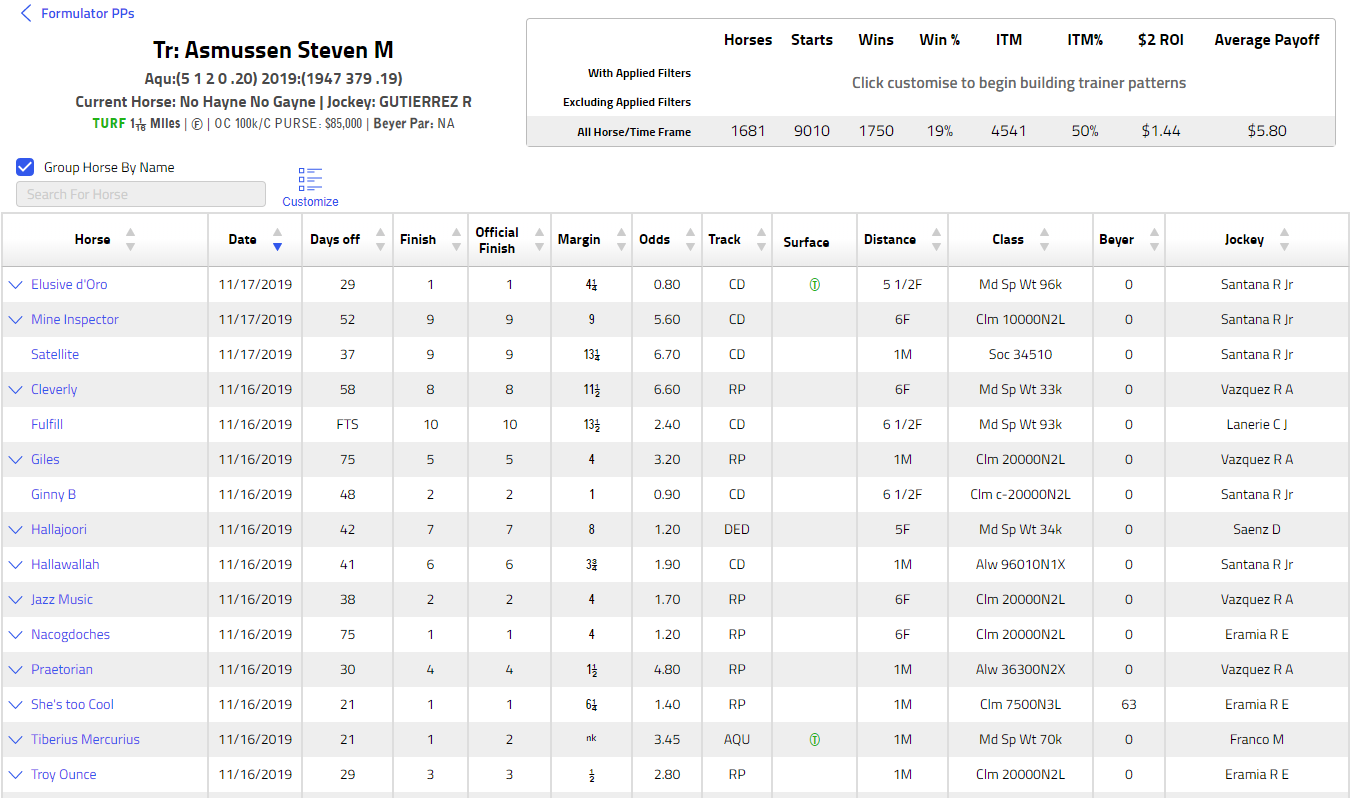This screenshot has height=798, width=1353.
Task: Sort by the Date column arrows
Action: point(277,240)
